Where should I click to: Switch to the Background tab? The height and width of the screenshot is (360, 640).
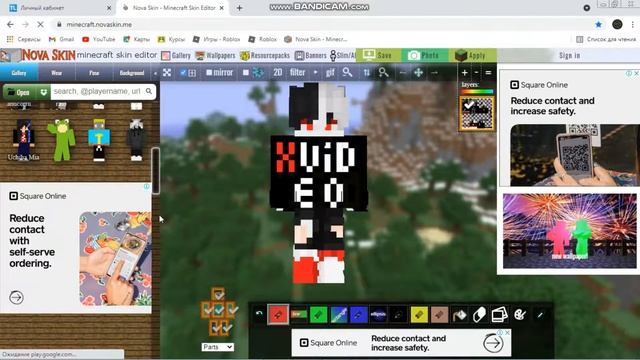[132, 73]
